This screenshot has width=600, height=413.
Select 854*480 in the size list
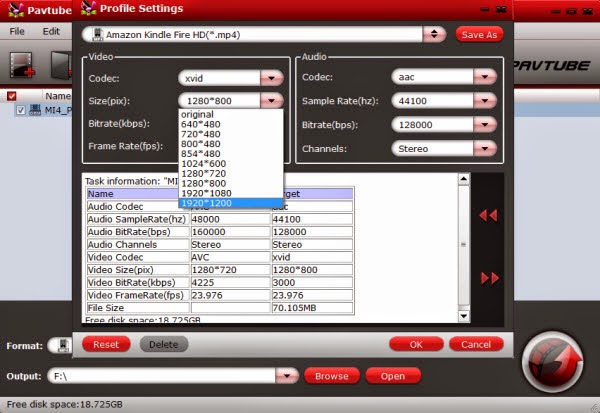(231, 154)
